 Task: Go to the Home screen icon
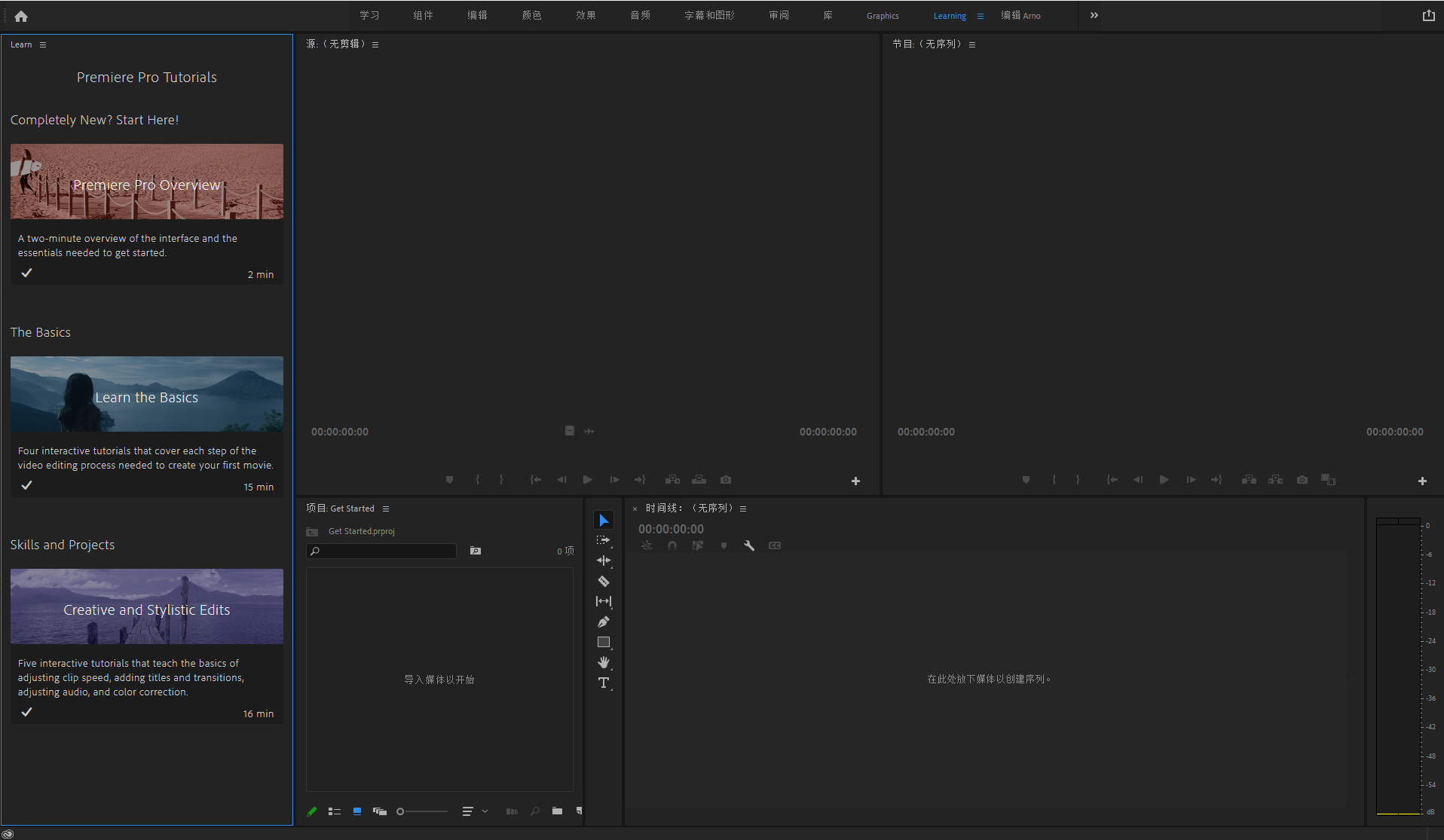[21, 16]
